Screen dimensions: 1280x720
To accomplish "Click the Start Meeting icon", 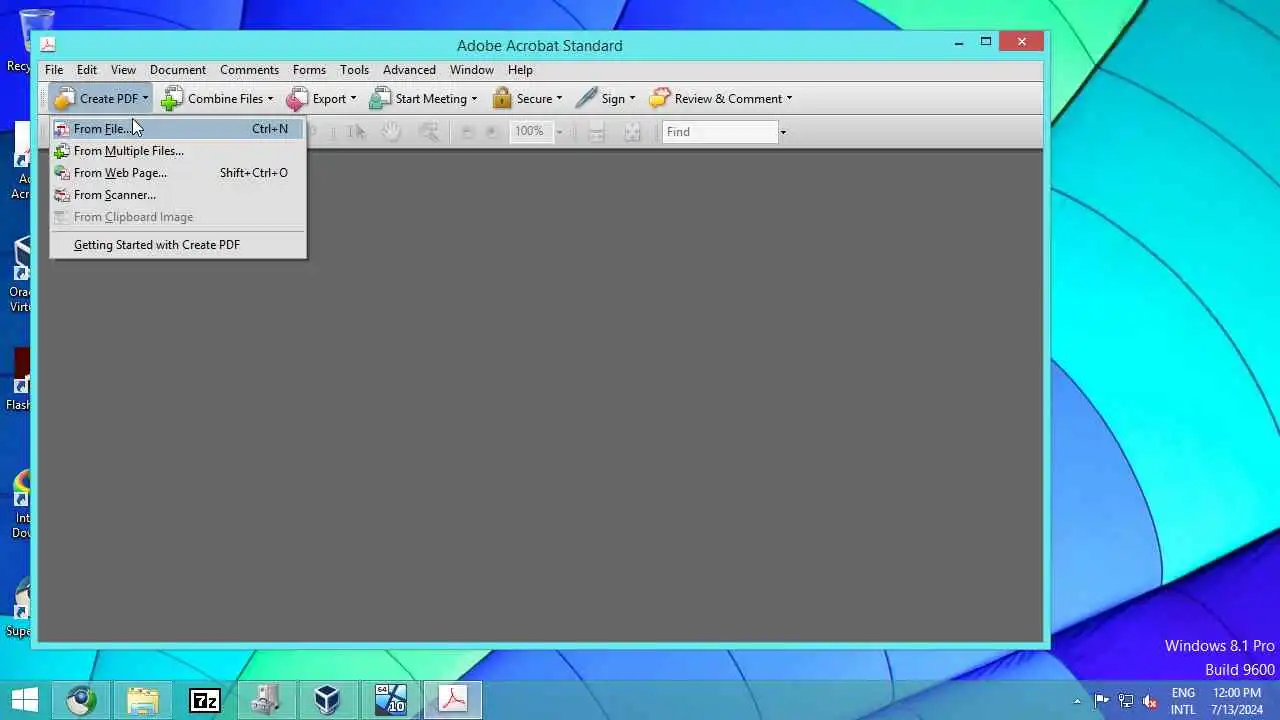I will click(x=380, y=98).
